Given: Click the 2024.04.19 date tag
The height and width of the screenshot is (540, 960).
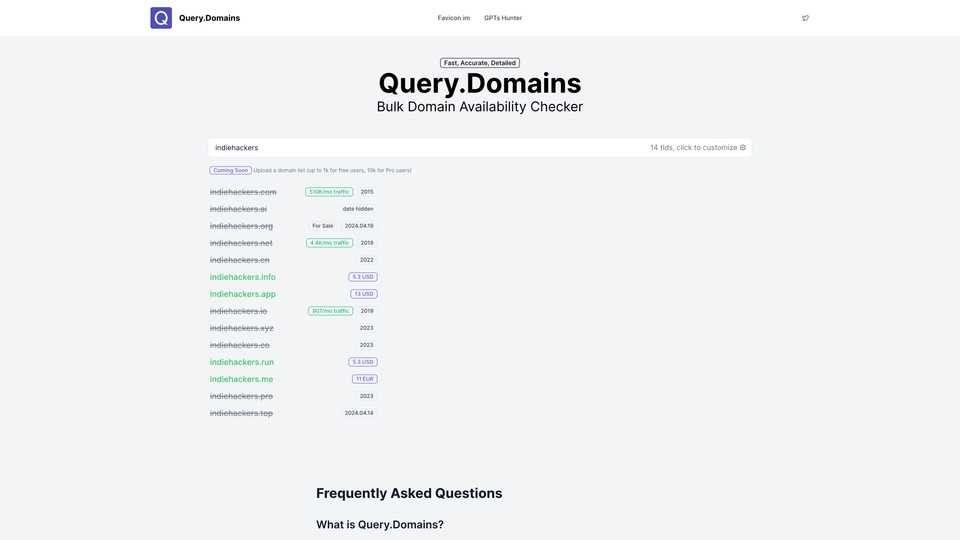Looking at the screenshot, I should pyautogui.click(x=359, y=226).
